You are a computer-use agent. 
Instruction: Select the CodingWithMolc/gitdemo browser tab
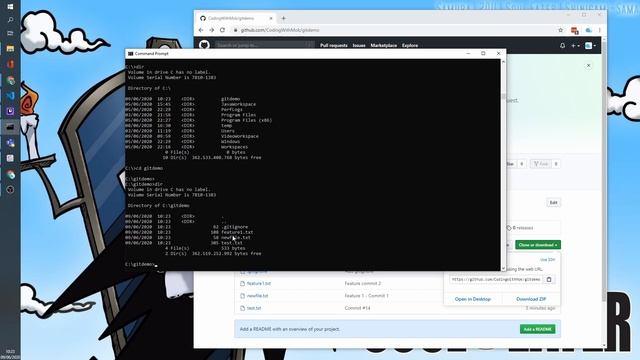click(236, 18)
